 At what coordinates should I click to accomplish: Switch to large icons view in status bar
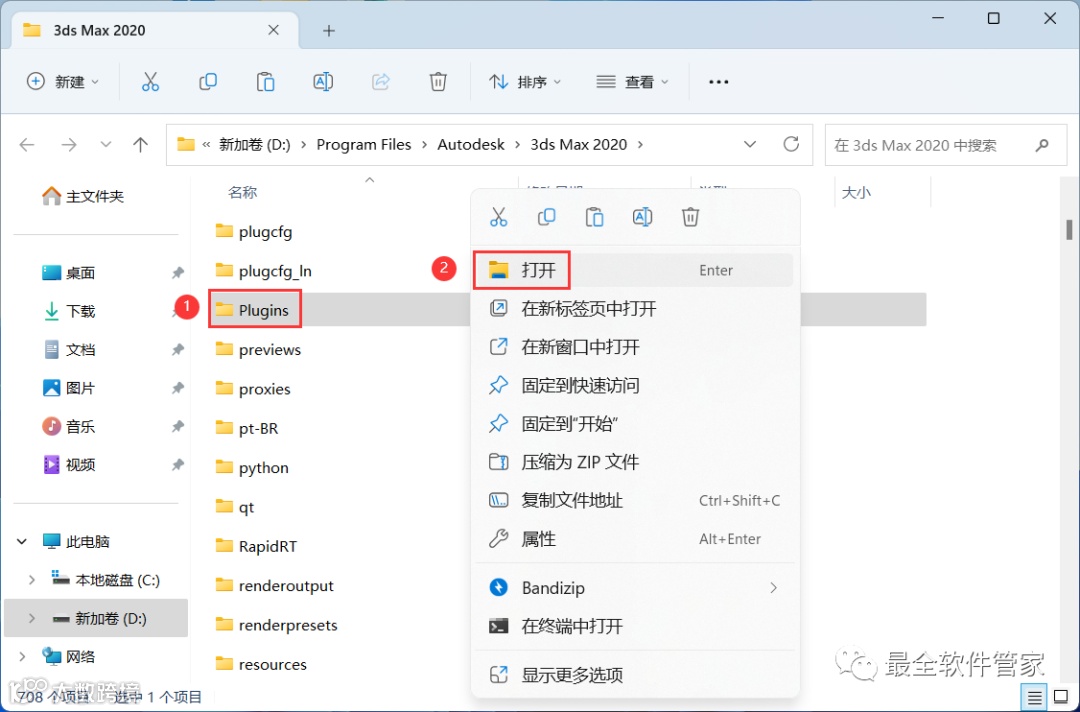pos(1061,698)
